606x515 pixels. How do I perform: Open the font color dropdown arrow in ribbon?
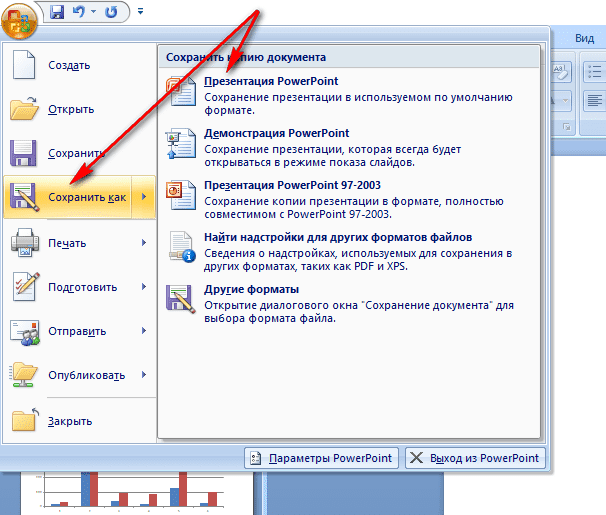(565, 101)
